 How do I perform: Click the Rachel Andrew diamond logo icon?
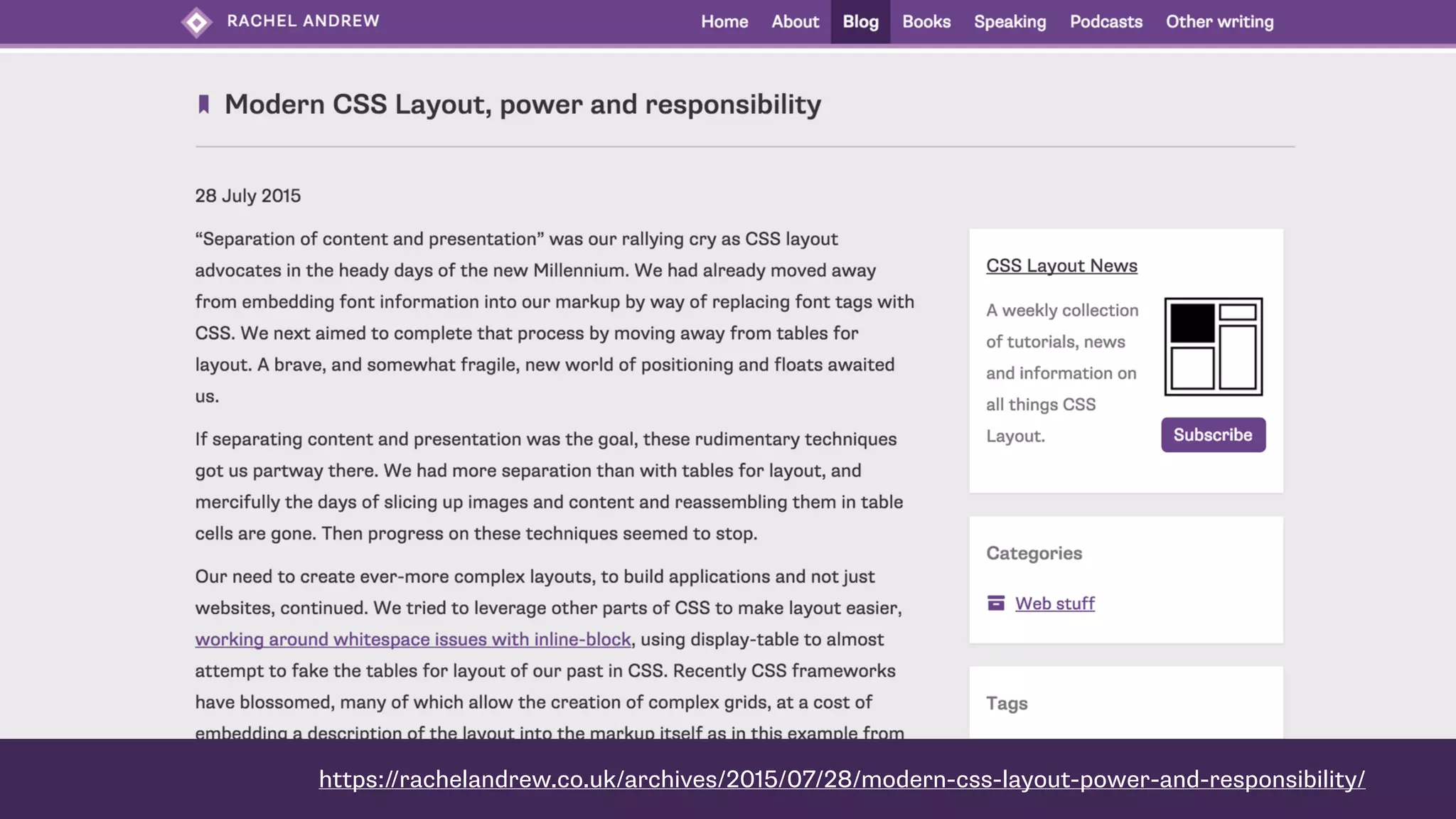pos(196,22)
